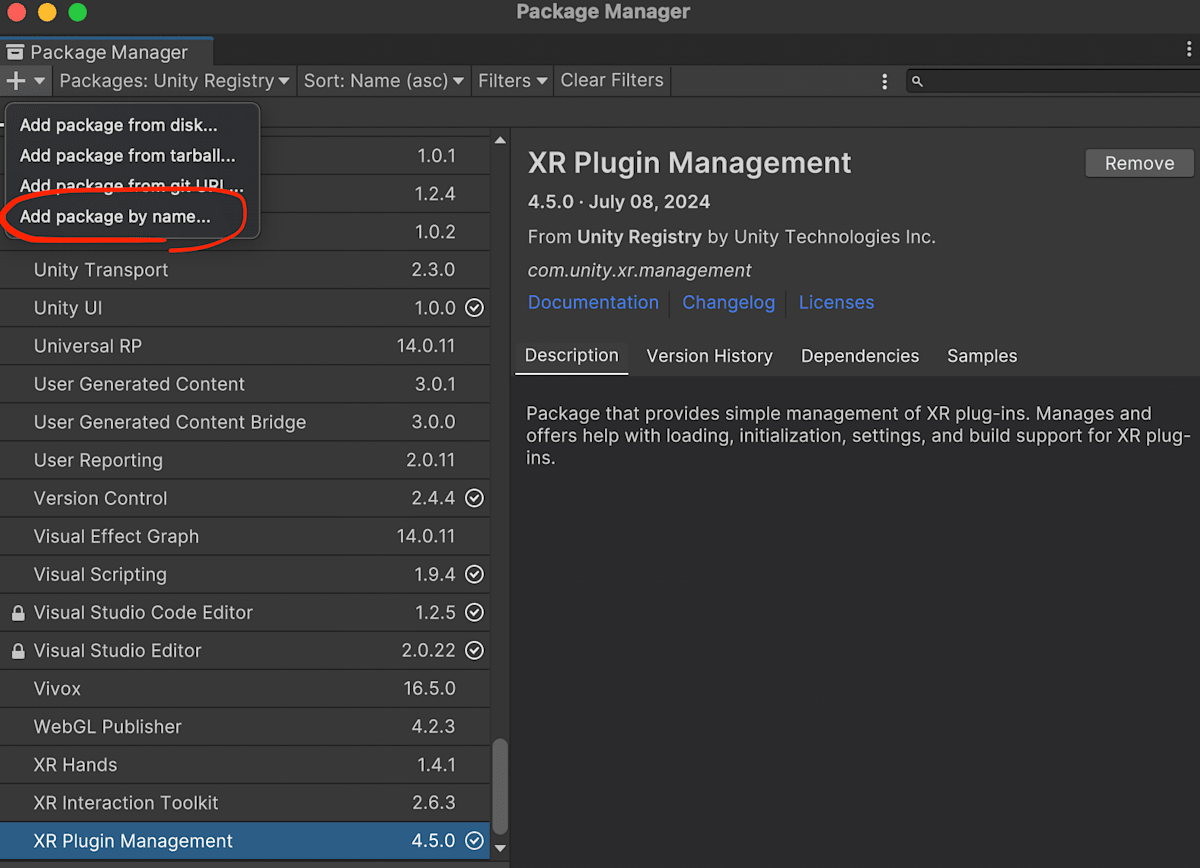The width and height of the screenshot is (1200, 868).
Task: Click the lock icon on Visual Studio Editor
Action: point(17,650)
